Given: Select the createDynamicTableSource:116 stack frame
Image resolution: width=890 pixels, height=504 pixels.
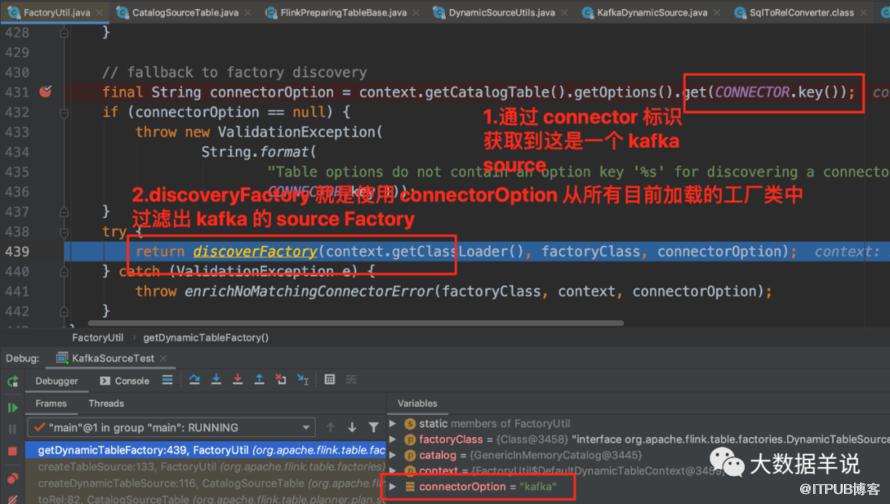Looking at the screenshot, I should pyautogui.click(x=205, y=483).
